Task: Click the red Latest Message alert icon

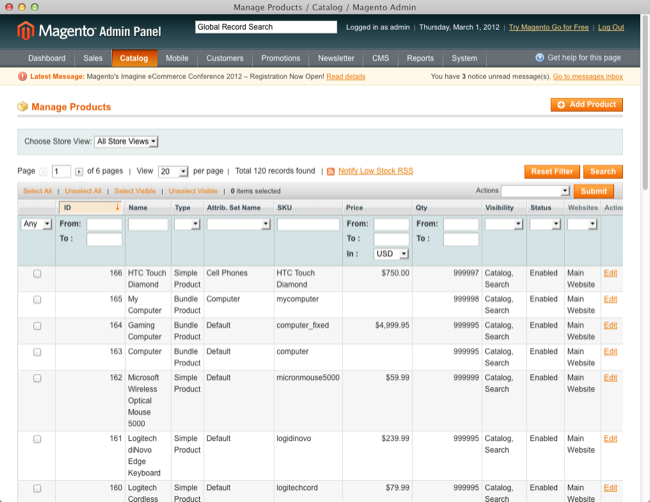Action: click(x=22, y=77)
